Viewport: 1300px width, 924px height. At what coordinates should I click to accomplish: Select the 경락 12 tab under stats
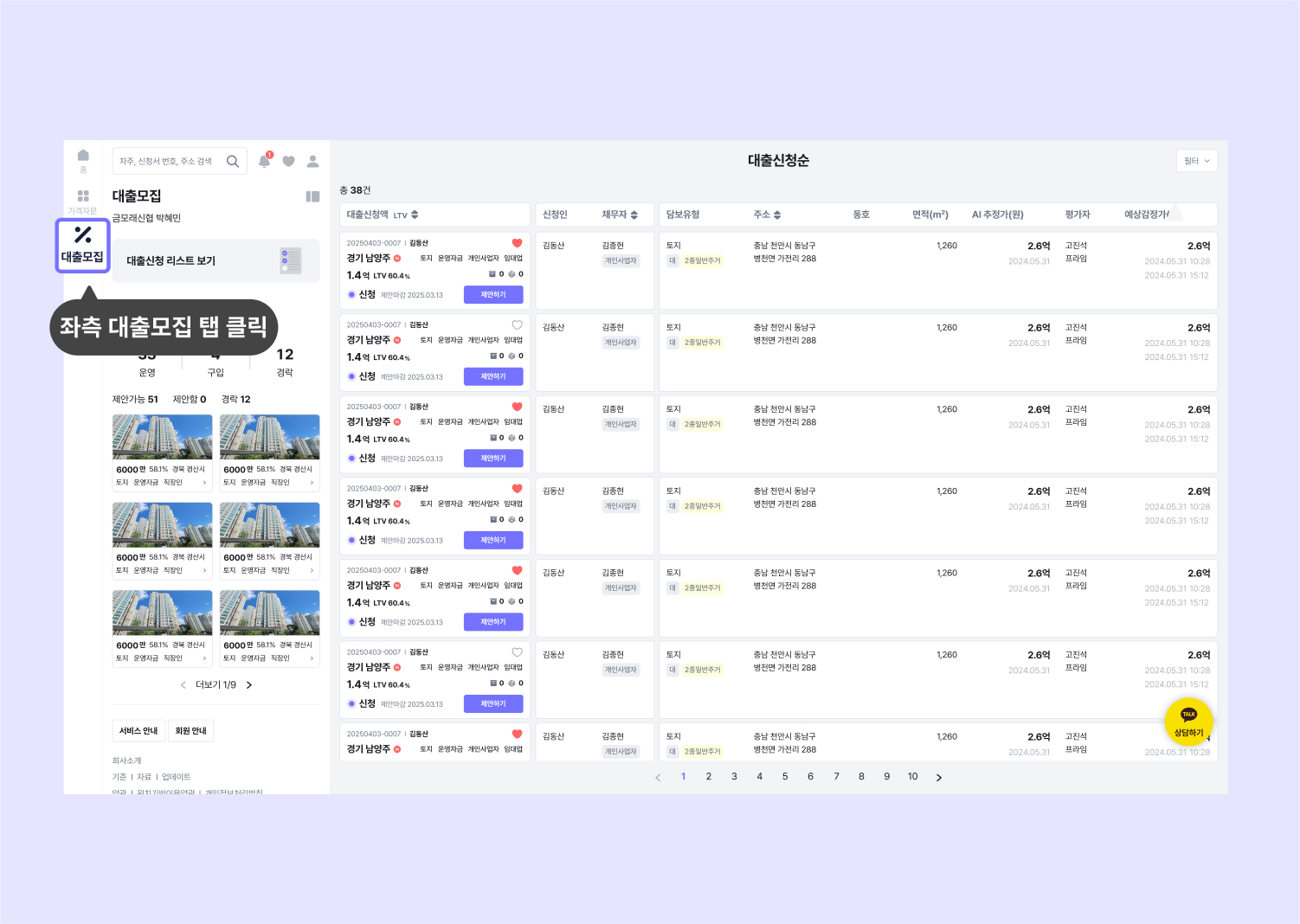pos(235,400)
